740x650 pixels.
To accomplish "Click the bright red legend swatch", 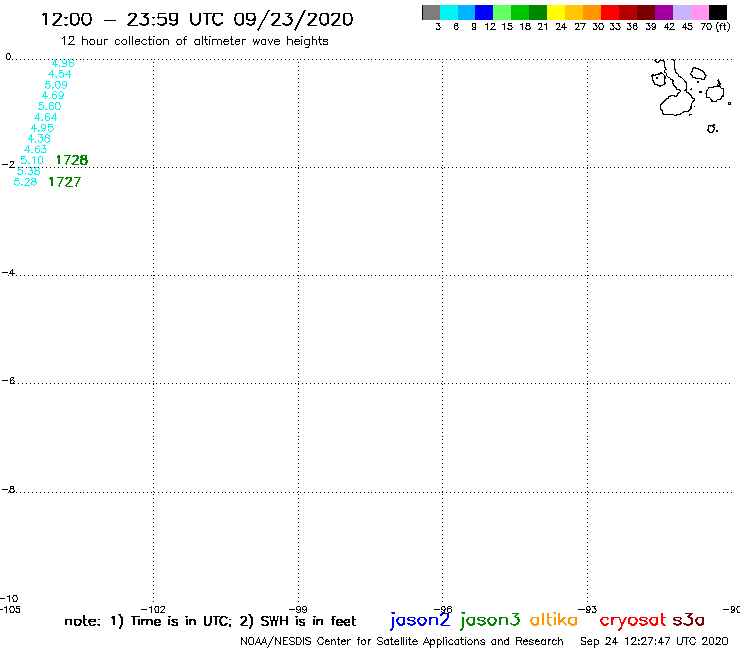I will coord(610,12).
